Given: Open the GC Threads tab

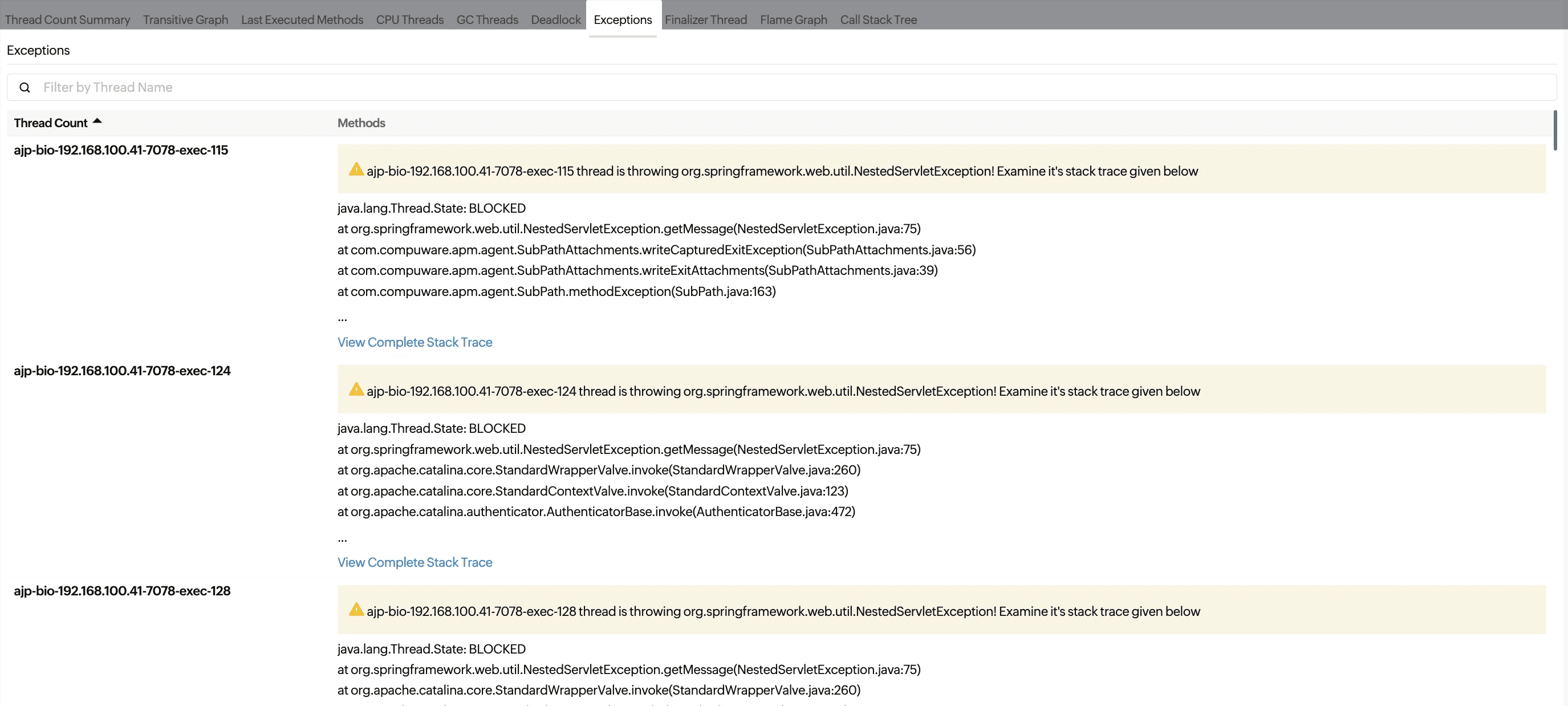Looking at the screenshot, I should click(487, 19).
